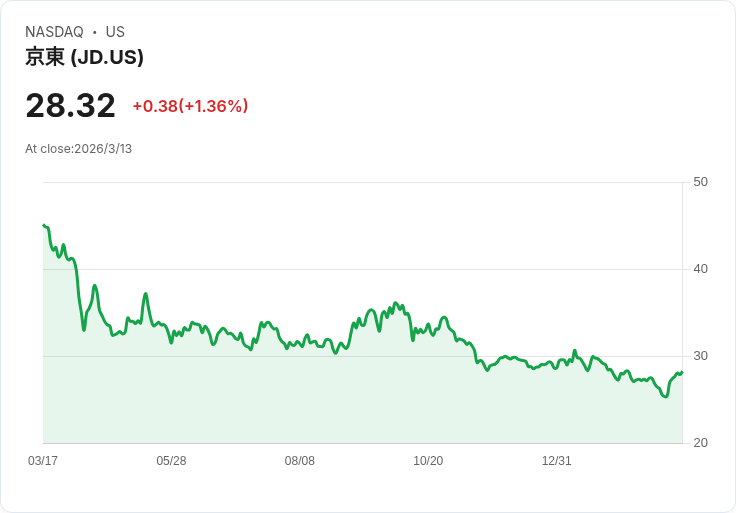Image resolution: width=736 pixels, height=513 pixels.
Task: Click the NASDAQ exchange label
Action: click(x=54, y=32)
